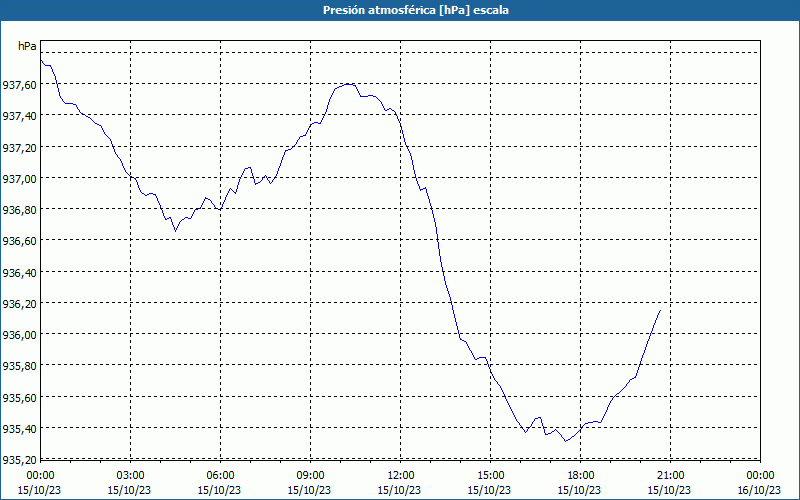This screenshot has width=800, height=500.
Task: Click the 09:00 time axis label
Action: click(310, 476)
